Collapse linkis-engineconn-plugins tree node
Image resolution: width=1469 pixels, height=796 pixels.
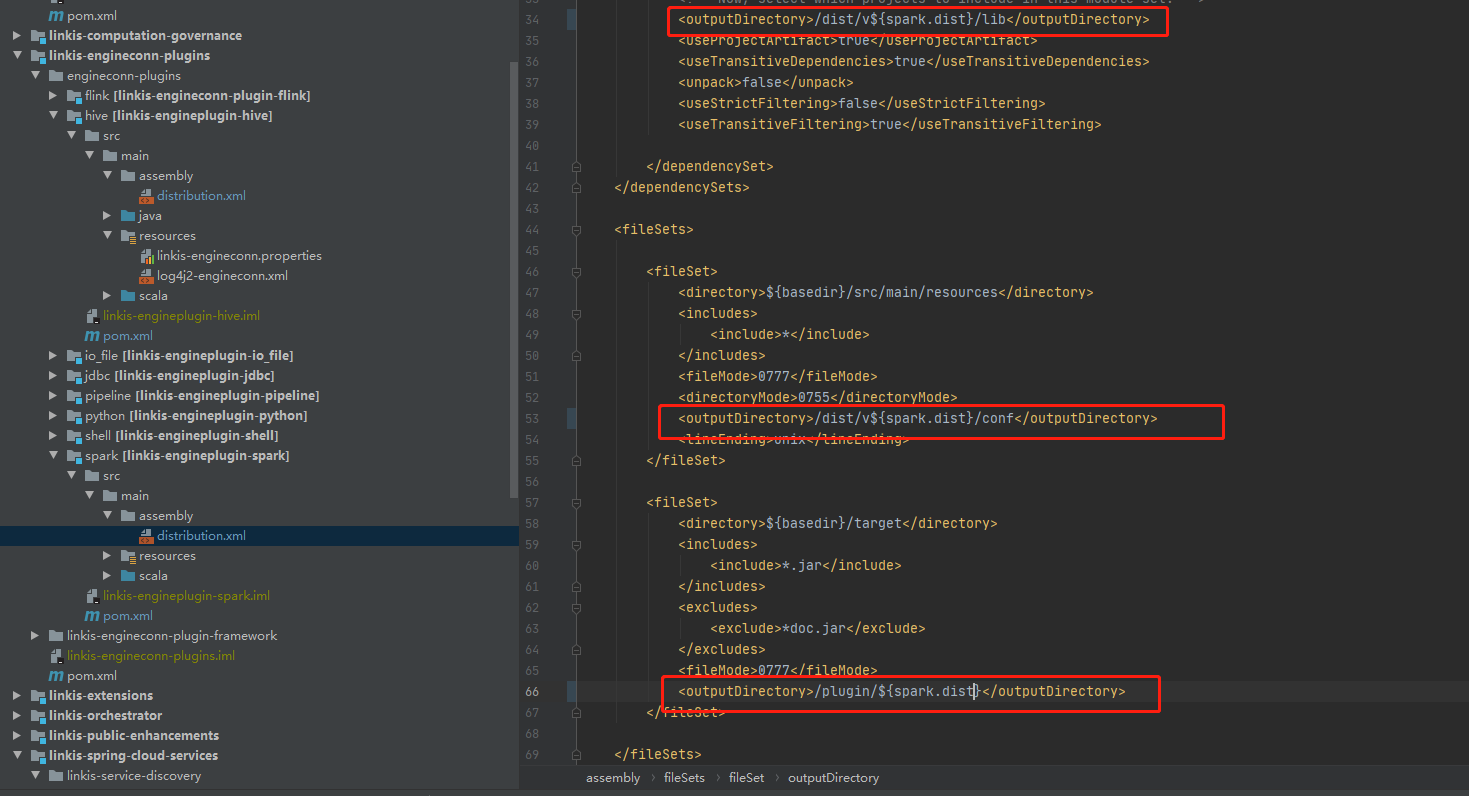pyautogui.click(x=17, y=56)
